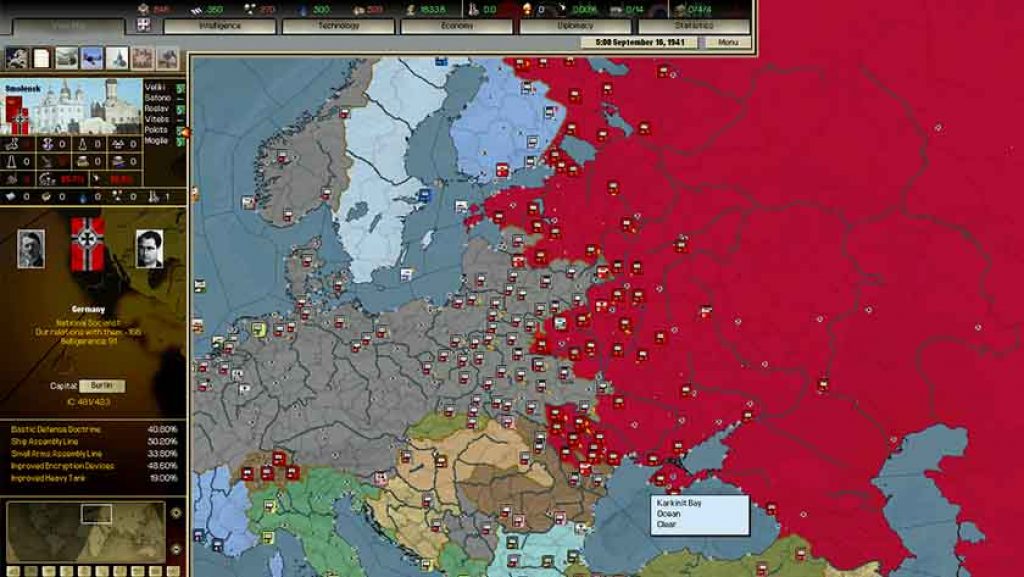Select the warship naval units icon
Viewport: 1024px width, 577px height.
(x=117, y=58)
